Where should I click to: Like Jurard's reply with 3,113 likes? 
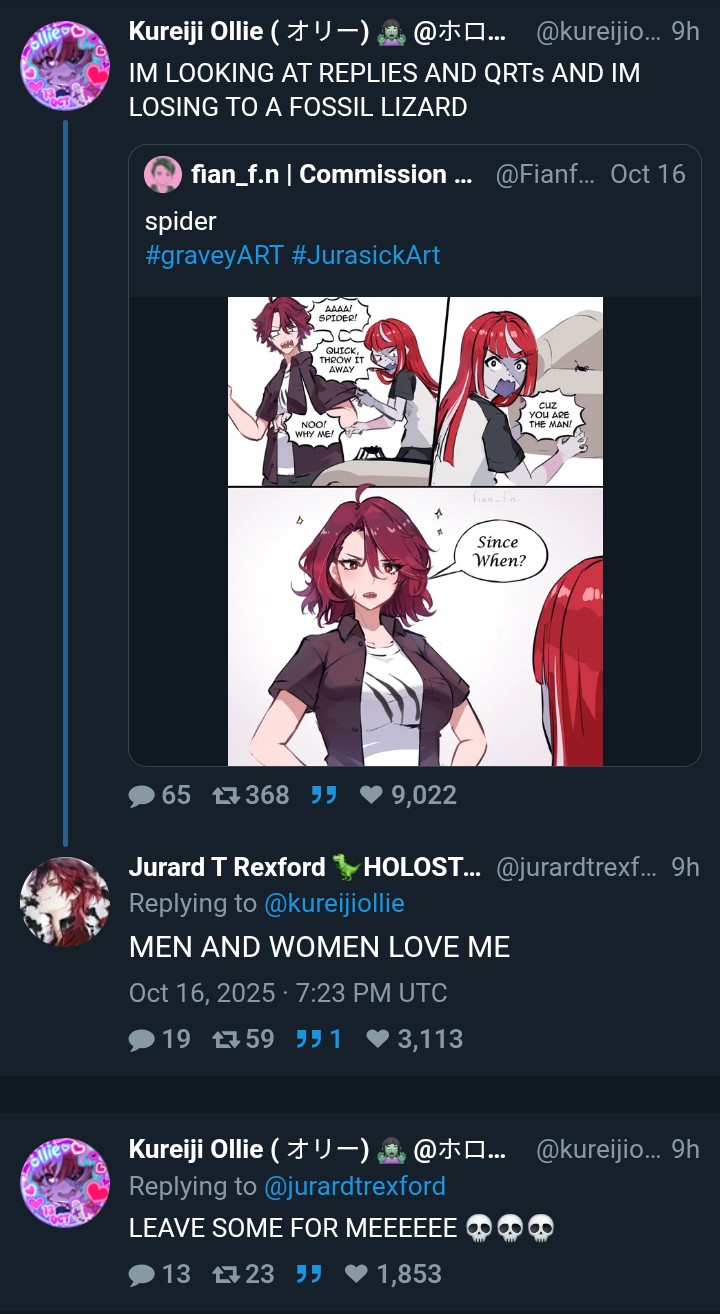[x=414, y=1039]
